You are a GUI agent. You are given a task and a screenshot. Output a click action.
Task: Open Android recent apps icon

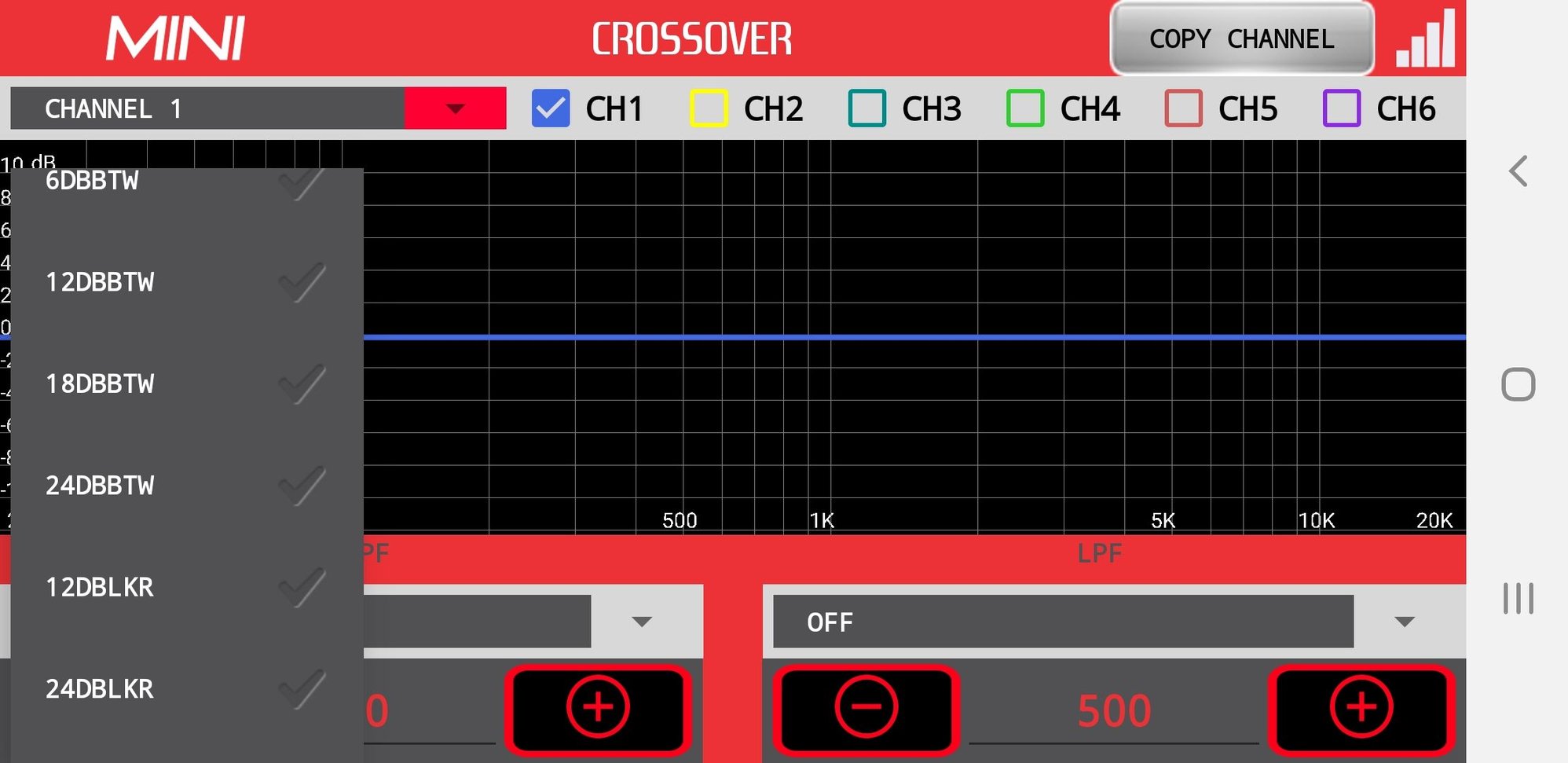point(1518,598)
